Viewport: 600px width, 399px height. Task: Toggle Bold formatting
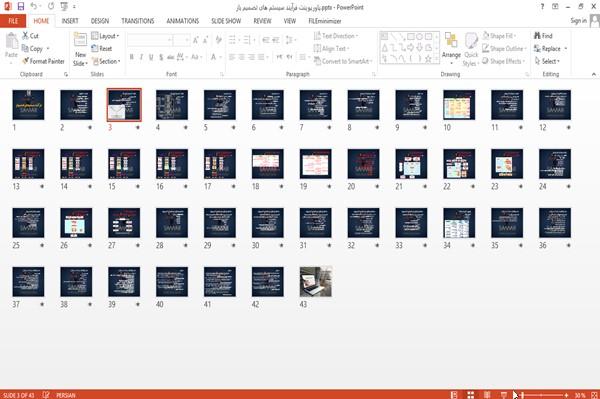coord(132,57)
